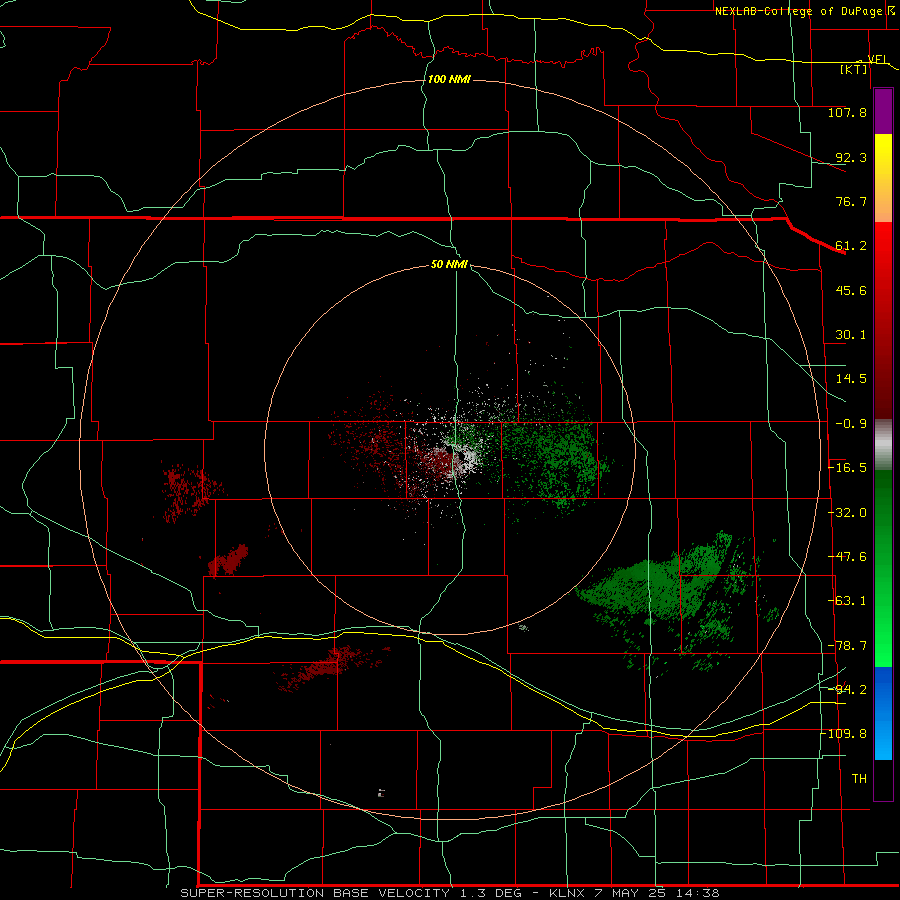Click the Super-Resolution Base Velocity caption
Viewport: 900px width, 900px height.
[x=449, y=893]
